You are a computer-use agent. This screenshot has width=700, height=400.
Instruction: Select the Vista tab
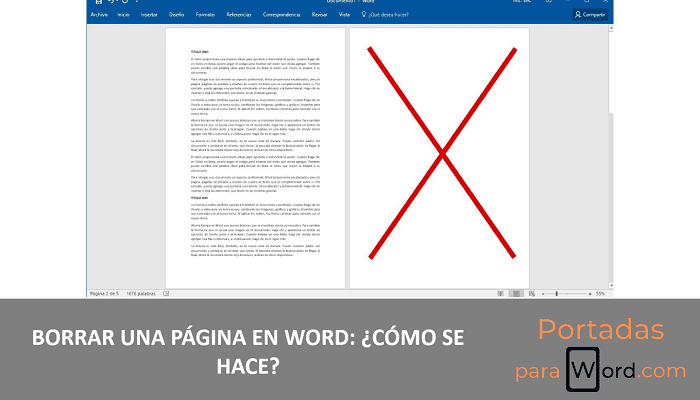pyautogui.click(x=344, y=15)
